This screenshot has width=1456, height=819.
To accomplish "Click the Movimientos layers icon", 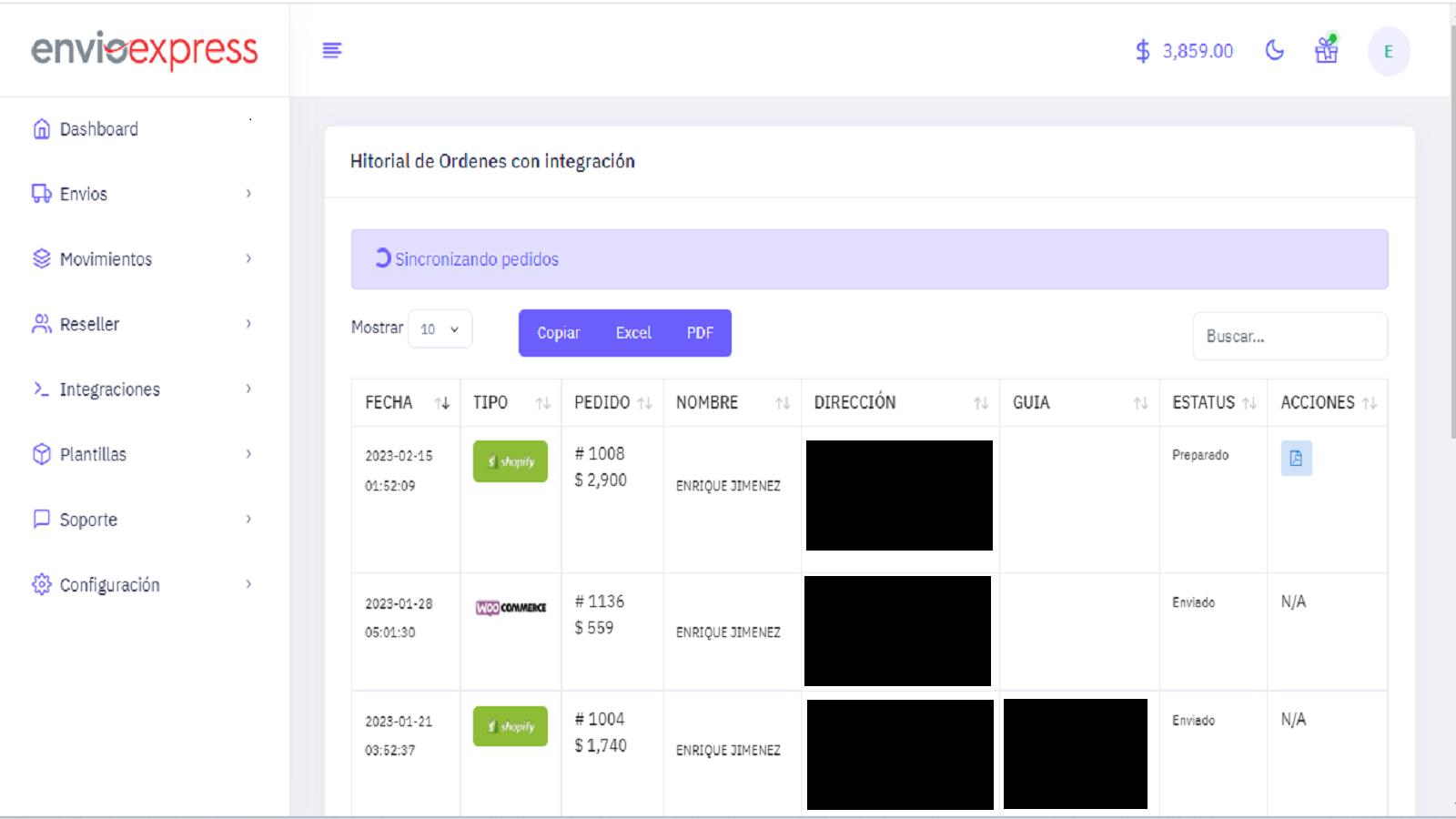I will point(42,258).
